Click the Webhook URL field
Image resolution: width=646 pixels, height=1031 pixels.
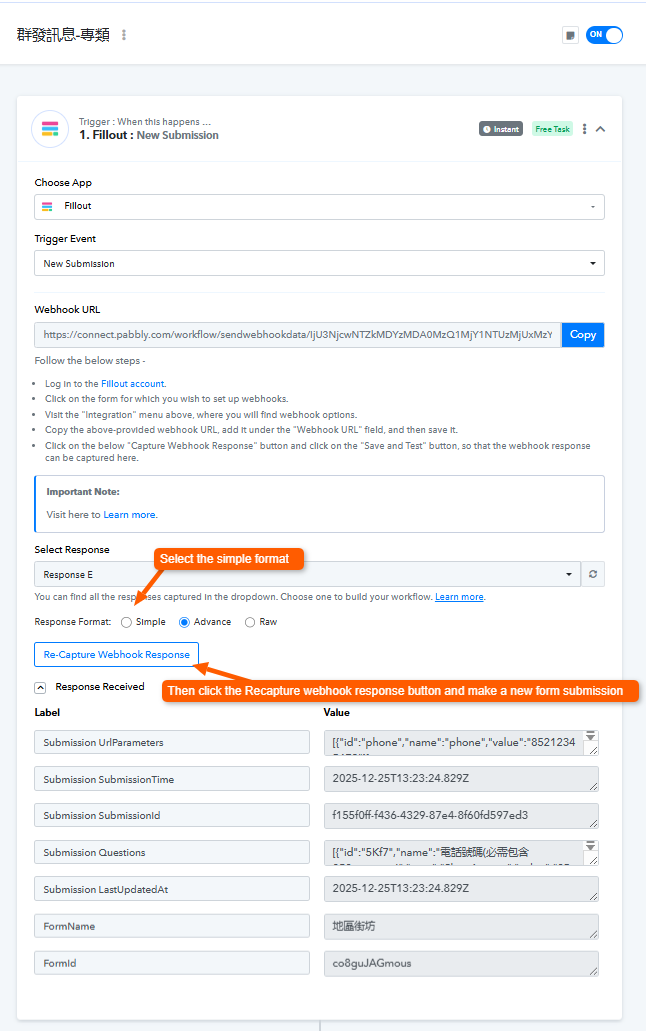298,335
